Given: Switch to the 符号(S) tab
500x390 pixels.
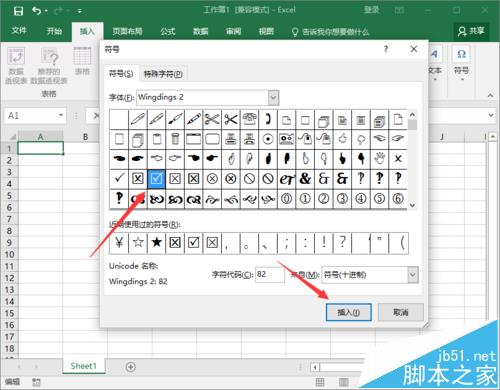Looking at the screenshot, I should click(x=121, y=74).
